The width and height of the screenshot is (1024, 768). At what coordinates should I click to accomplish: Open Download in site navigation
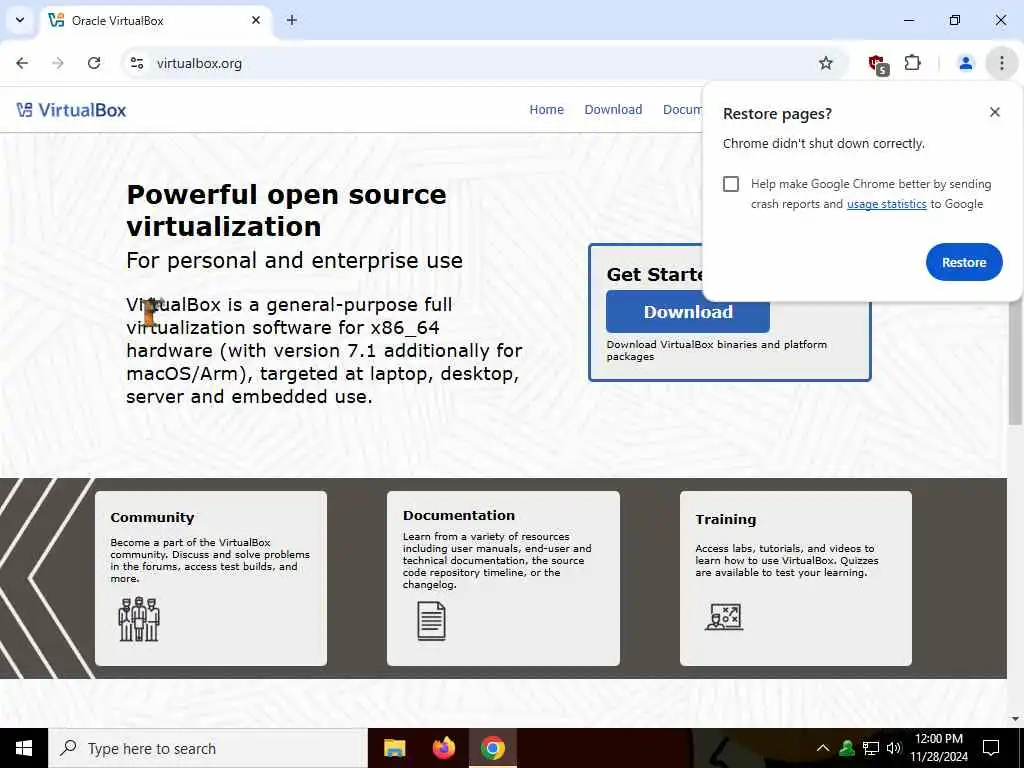(x=613, y=110)
